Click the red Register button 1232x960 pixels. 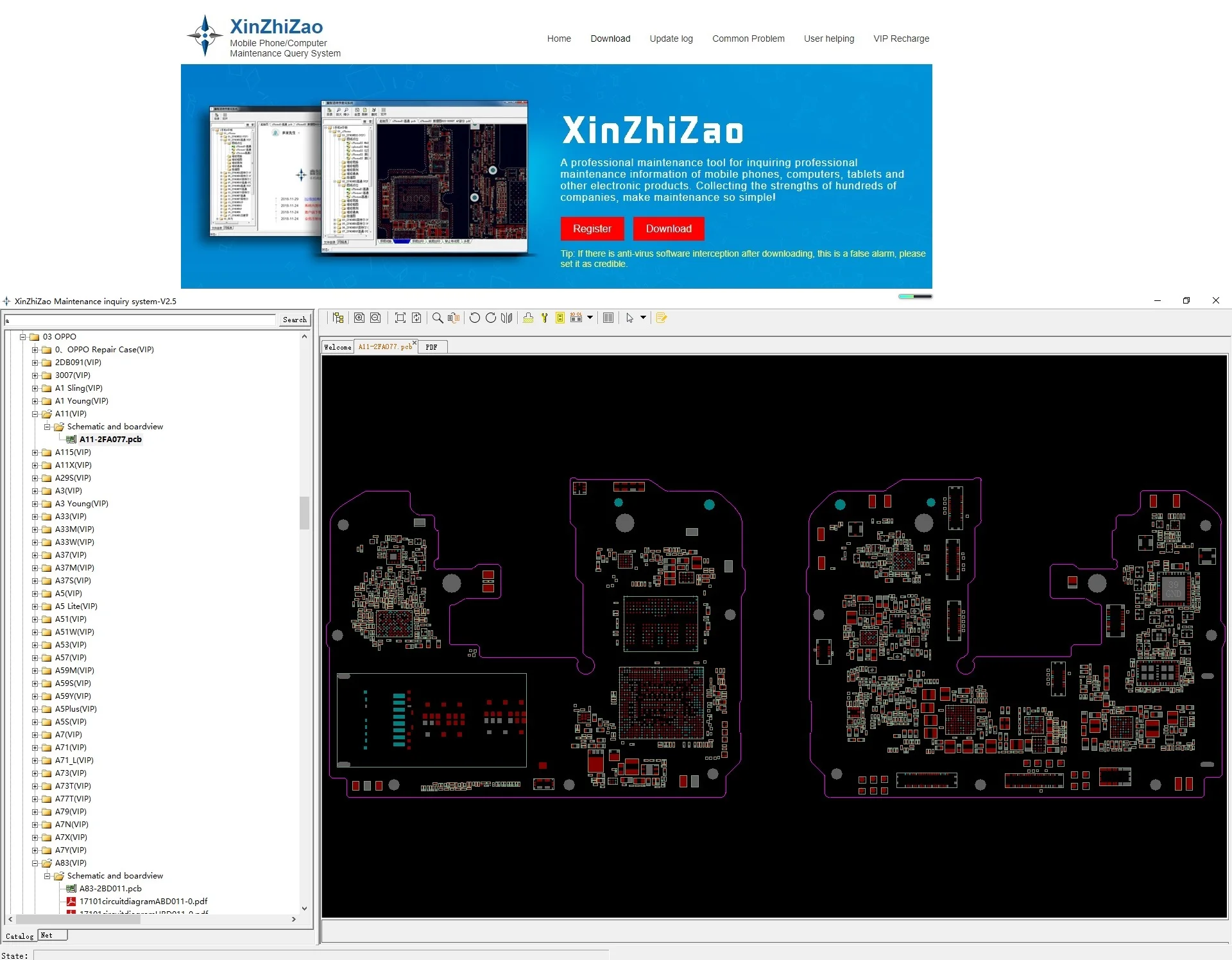(592, 228)
